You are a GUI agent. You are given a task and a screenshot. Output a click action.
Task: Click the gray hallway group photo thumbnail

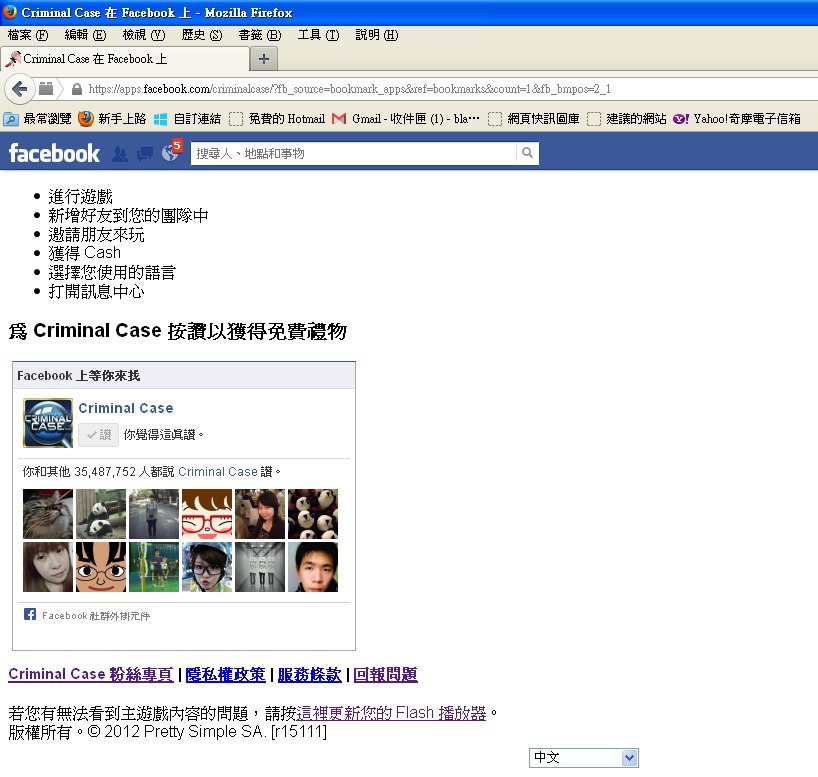click(260, 567)
